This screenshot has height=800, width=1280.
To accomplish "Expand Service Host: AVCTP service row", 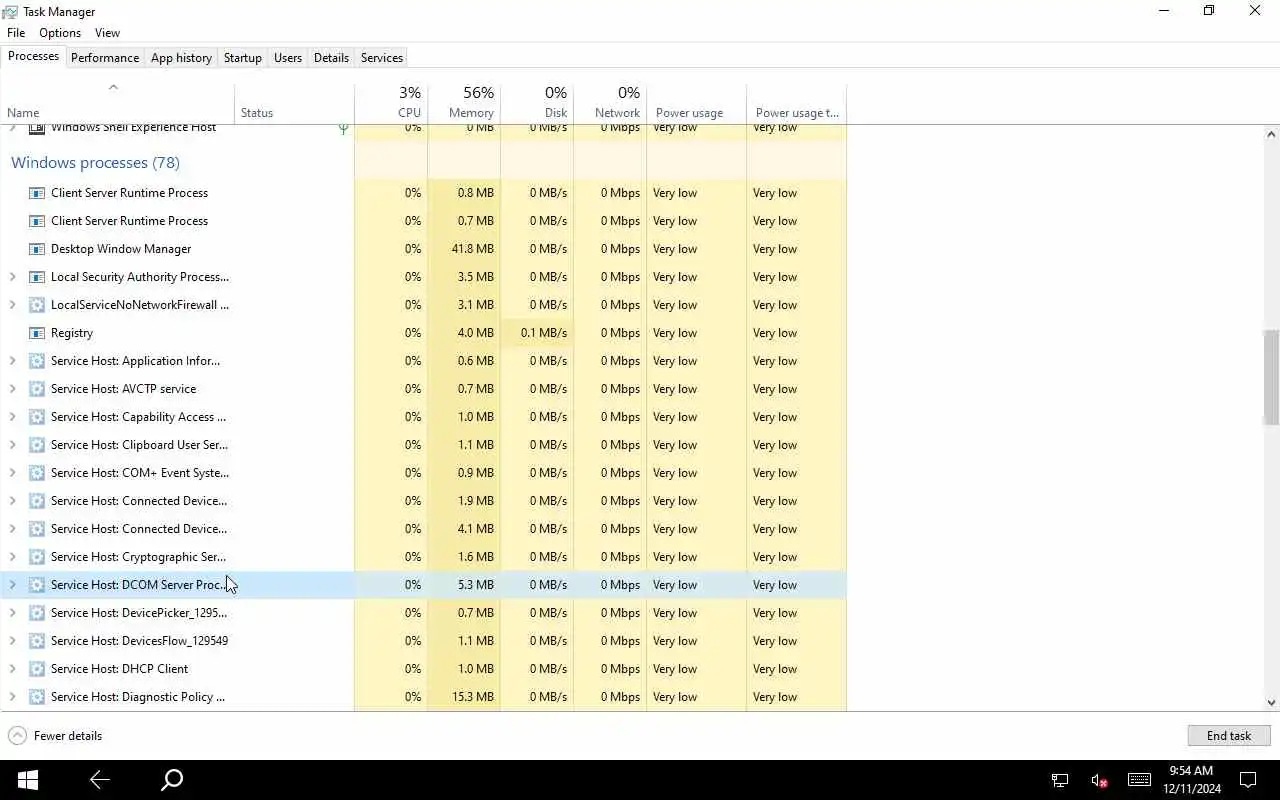I will pyautogui.click(x=12, y=389).
